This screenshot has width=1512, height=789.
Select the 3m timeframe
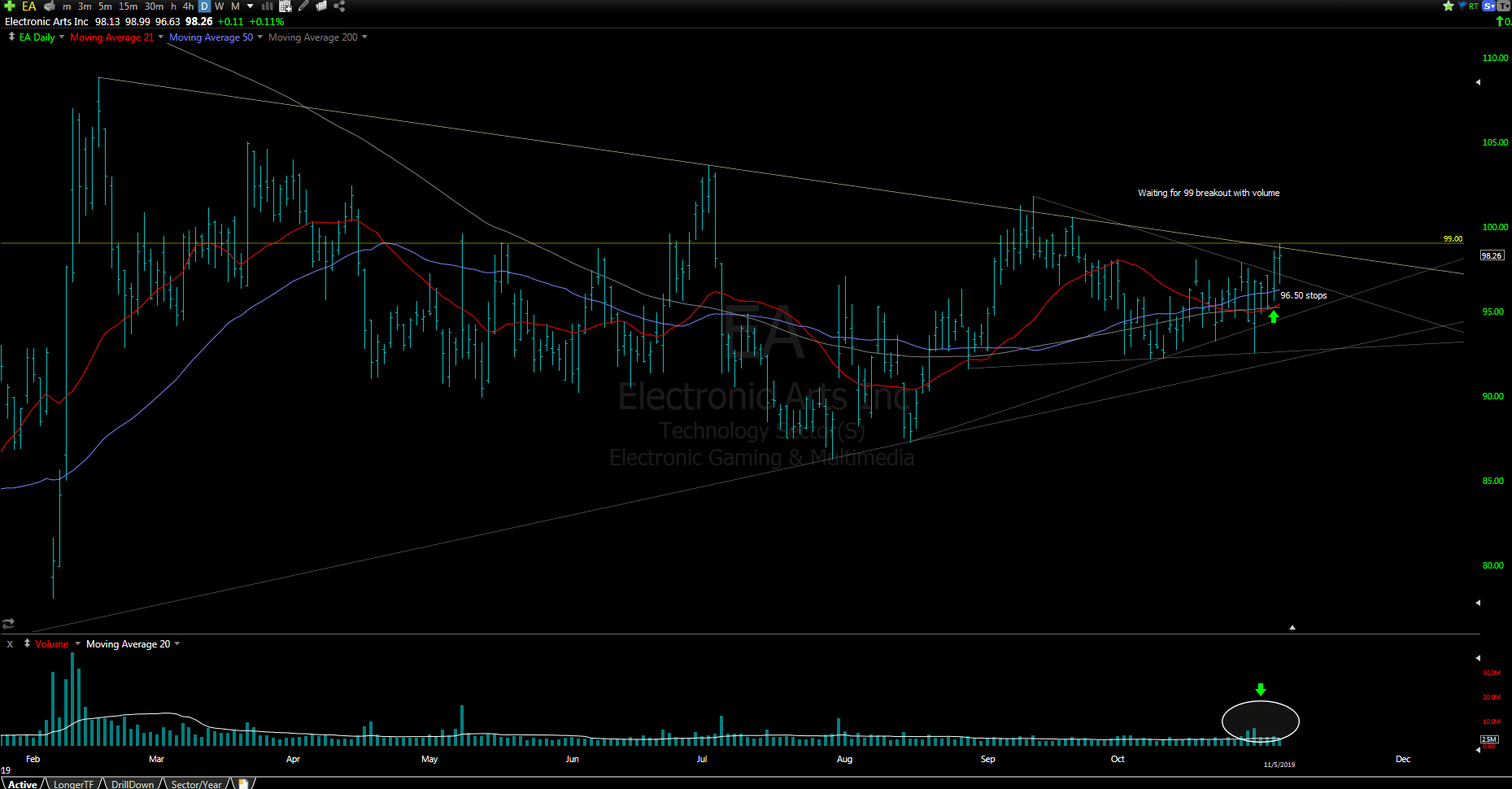(85, 6)
